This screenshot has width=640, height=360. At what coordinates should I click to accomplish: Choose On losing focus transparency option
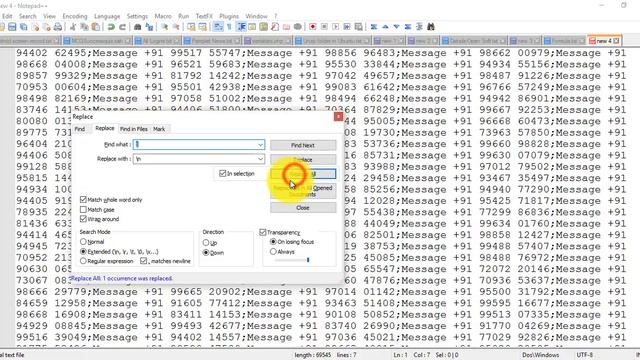coord(273,242)
